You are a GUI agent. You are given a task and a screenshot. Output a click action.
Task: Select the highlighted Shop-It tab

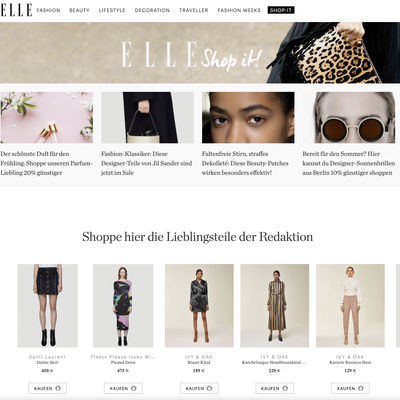[281, 10]
